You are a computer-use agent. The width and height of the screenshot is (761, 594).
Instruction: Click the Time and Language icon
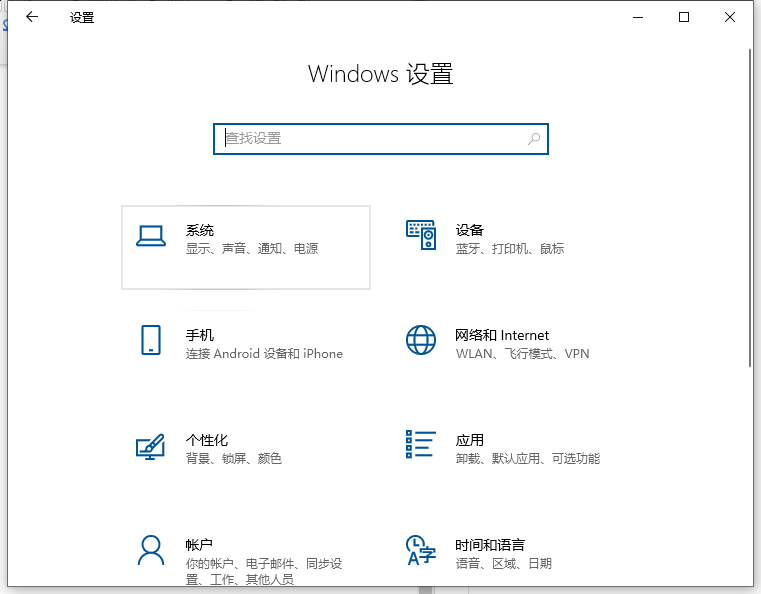click(421, 549)
